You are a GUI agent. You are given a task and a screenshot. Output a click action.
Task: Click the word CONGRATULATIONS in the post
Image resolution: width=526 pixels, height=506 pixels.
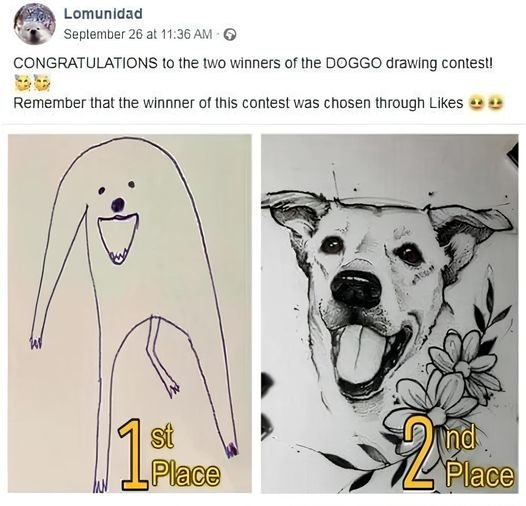click(85, 63)
